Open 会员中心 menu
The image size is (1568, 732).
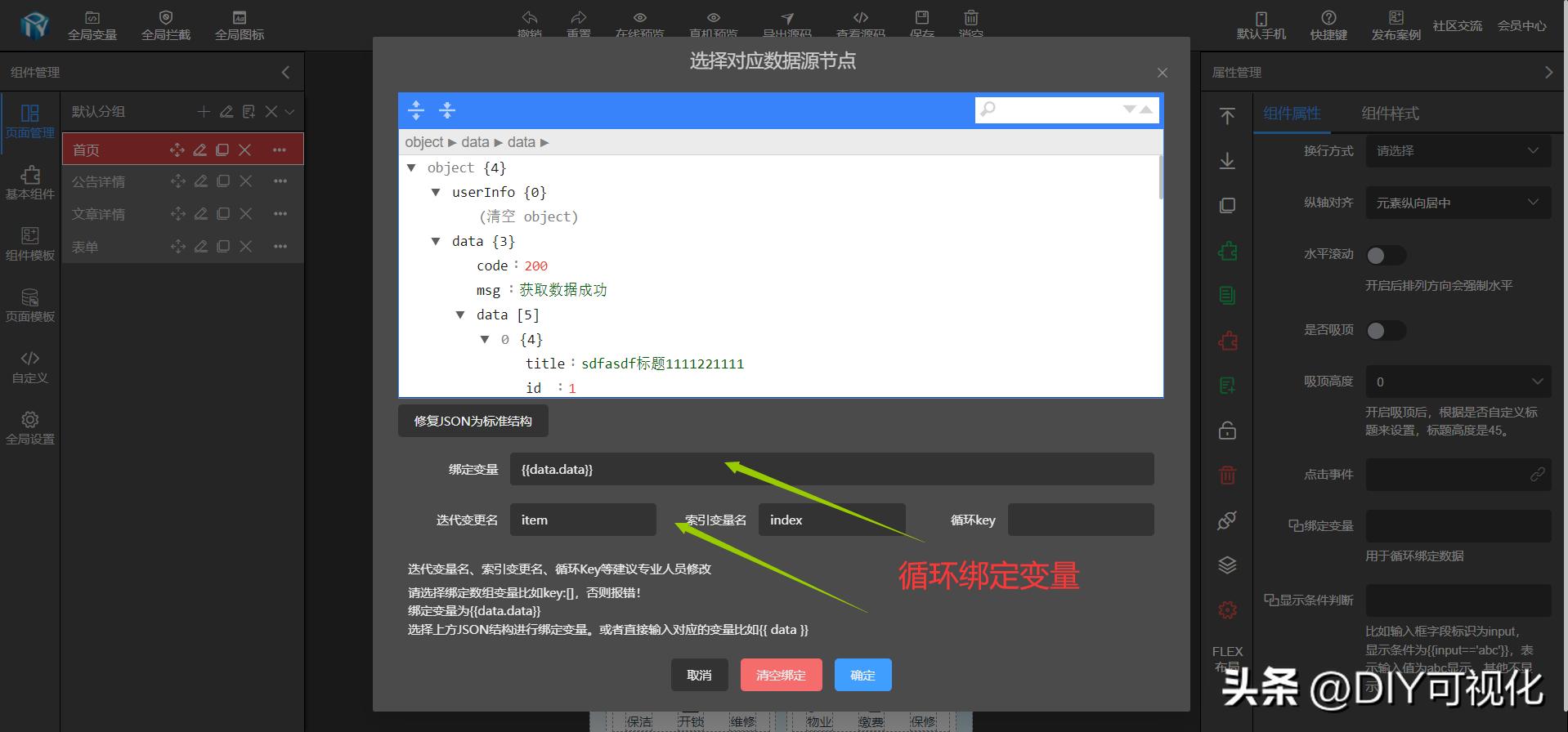(1521, 26)
